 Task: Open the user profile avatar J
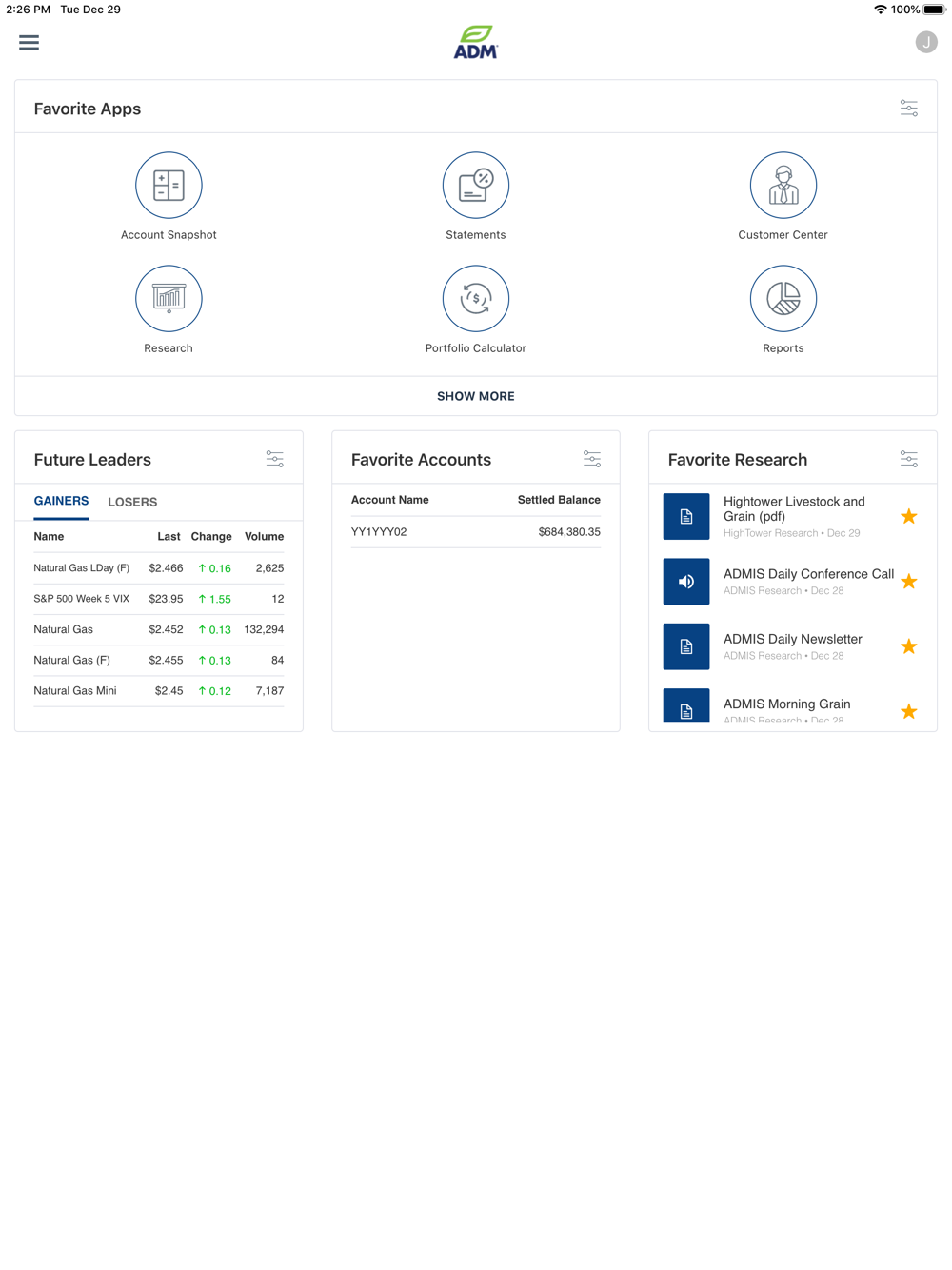click(926, 42)
